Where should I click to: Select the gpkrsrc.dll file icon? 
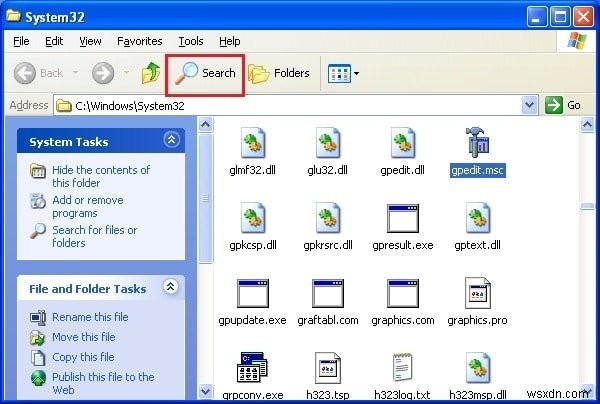click(x=328, y=218)
